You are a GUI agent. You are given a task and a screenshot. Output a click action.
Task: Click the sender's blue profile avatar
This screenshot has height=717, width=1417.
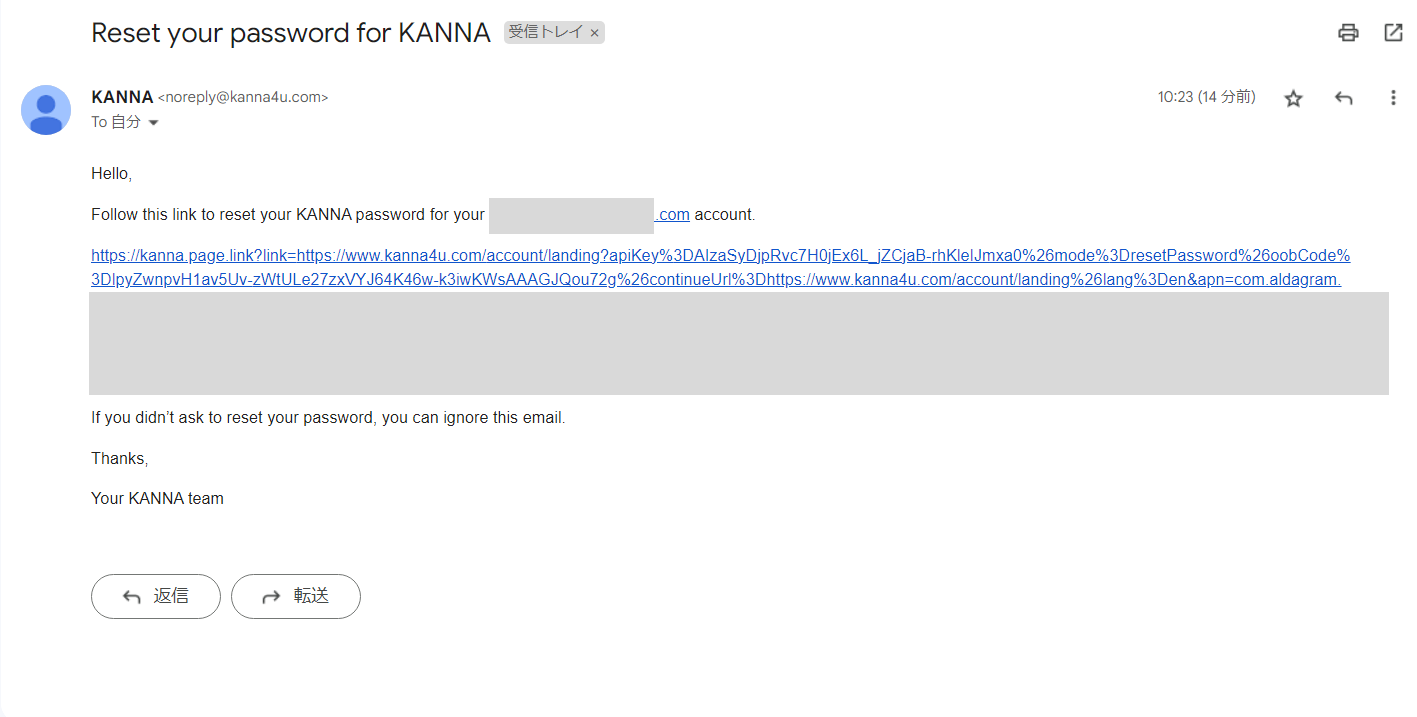tap(45, 110)
